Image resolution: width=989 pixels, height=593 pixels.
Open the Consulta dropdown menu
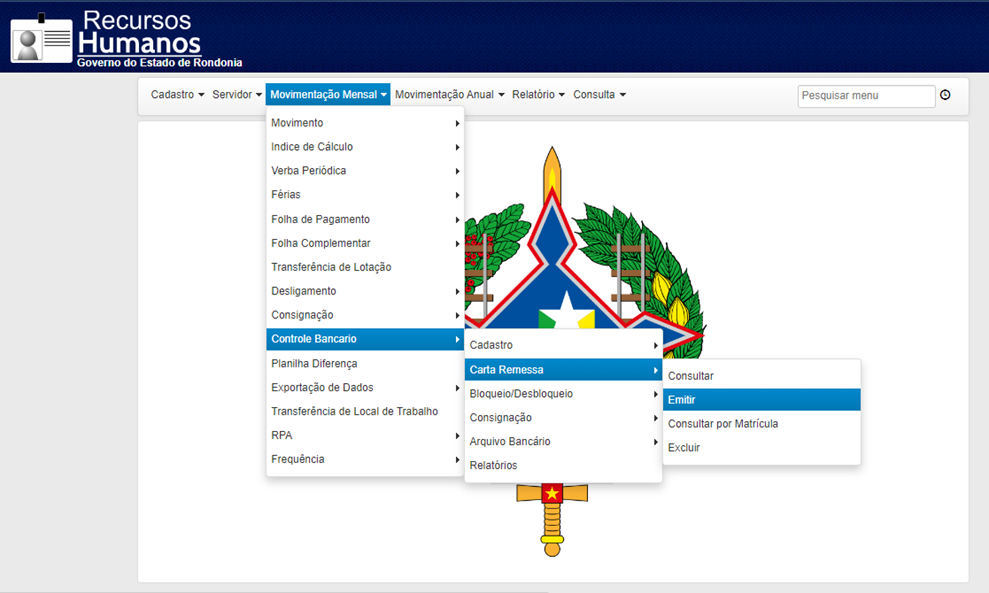click(599, 95)
